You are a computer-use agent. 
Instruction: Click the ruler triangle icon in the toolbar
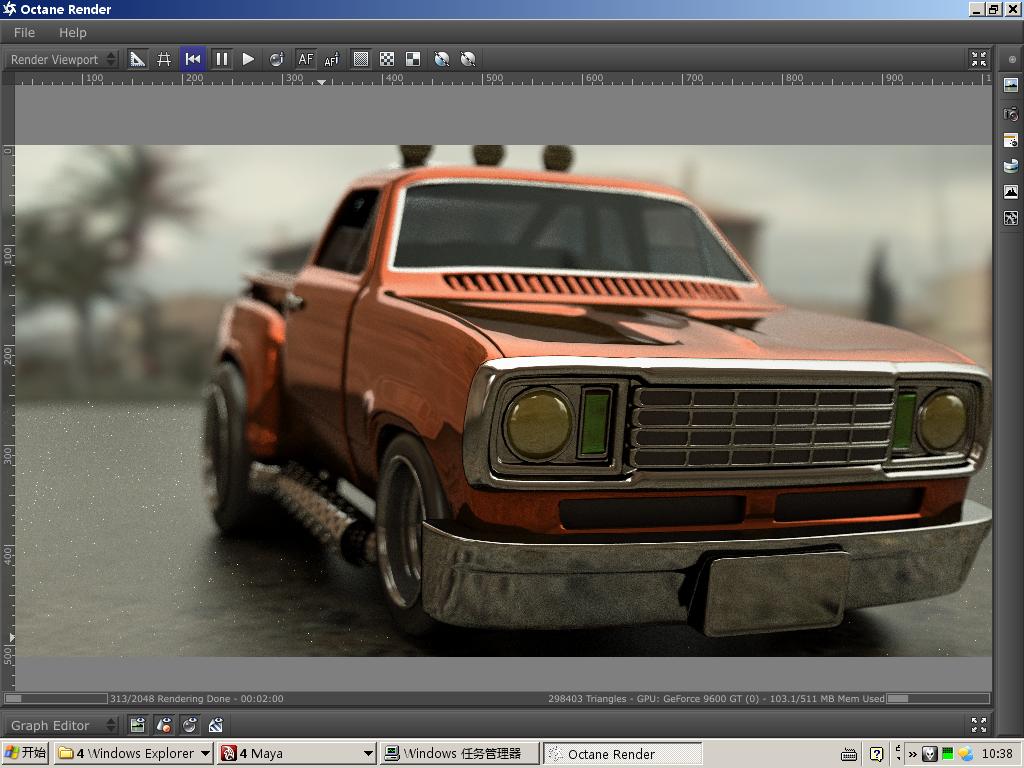tap(138, 59)
